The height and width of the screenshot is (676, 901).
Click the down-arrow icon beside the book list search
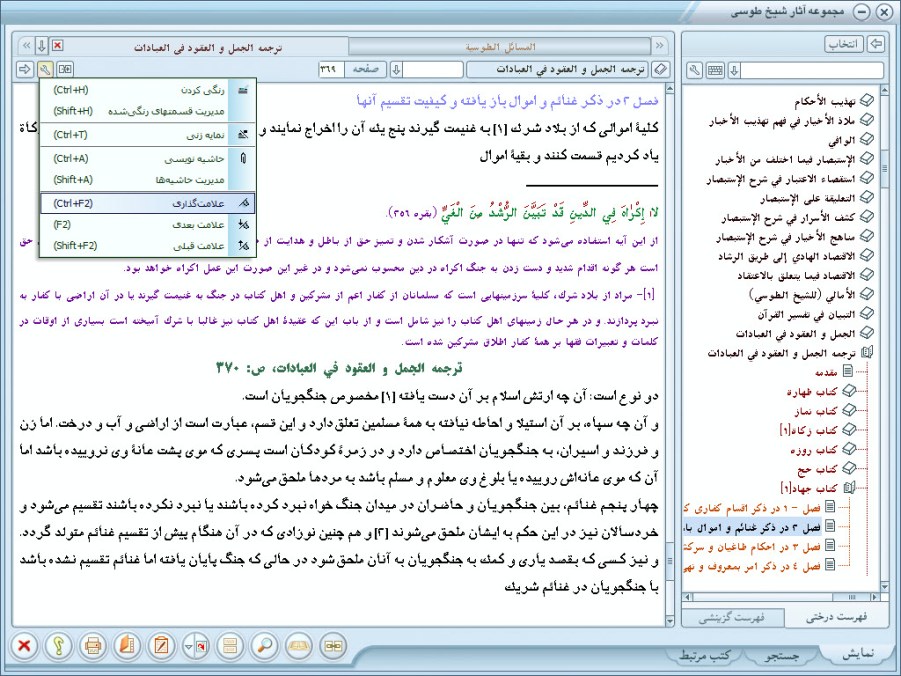coord(734,71)
